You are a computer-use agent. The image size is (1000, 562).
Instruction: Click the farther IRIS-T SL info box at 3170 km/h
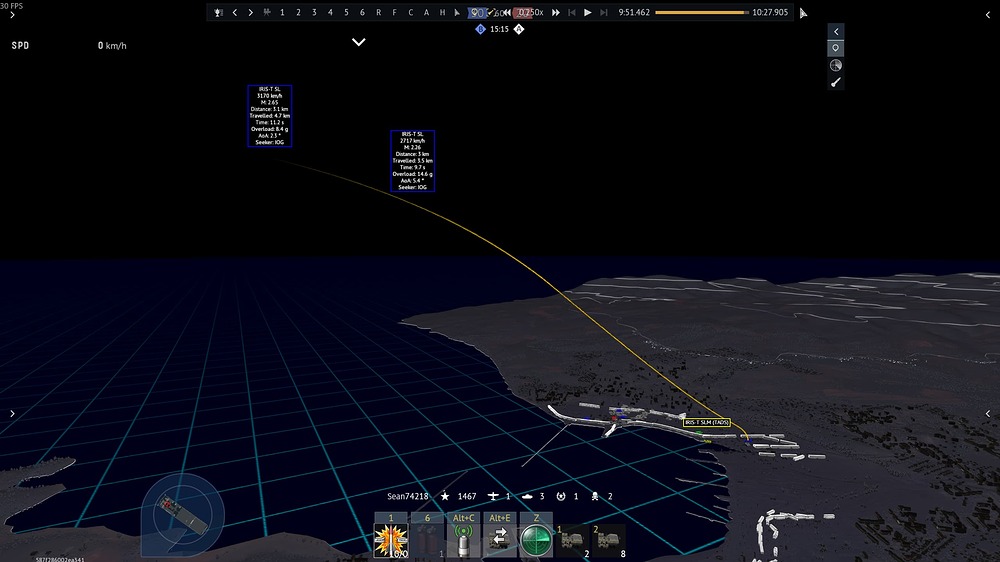coord(270,115)
